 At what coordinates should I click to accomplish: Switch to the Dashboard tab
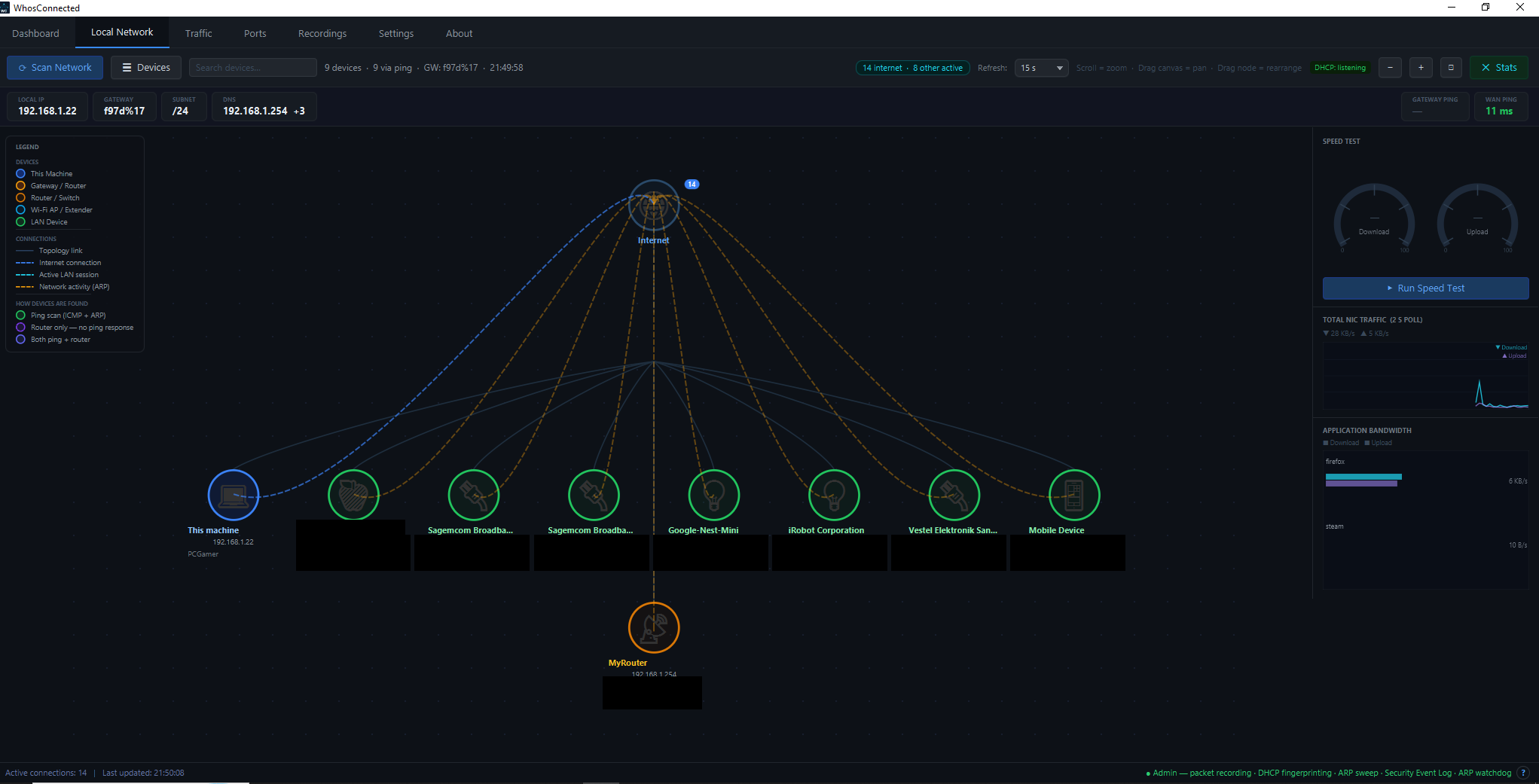[x=35, y=33]
